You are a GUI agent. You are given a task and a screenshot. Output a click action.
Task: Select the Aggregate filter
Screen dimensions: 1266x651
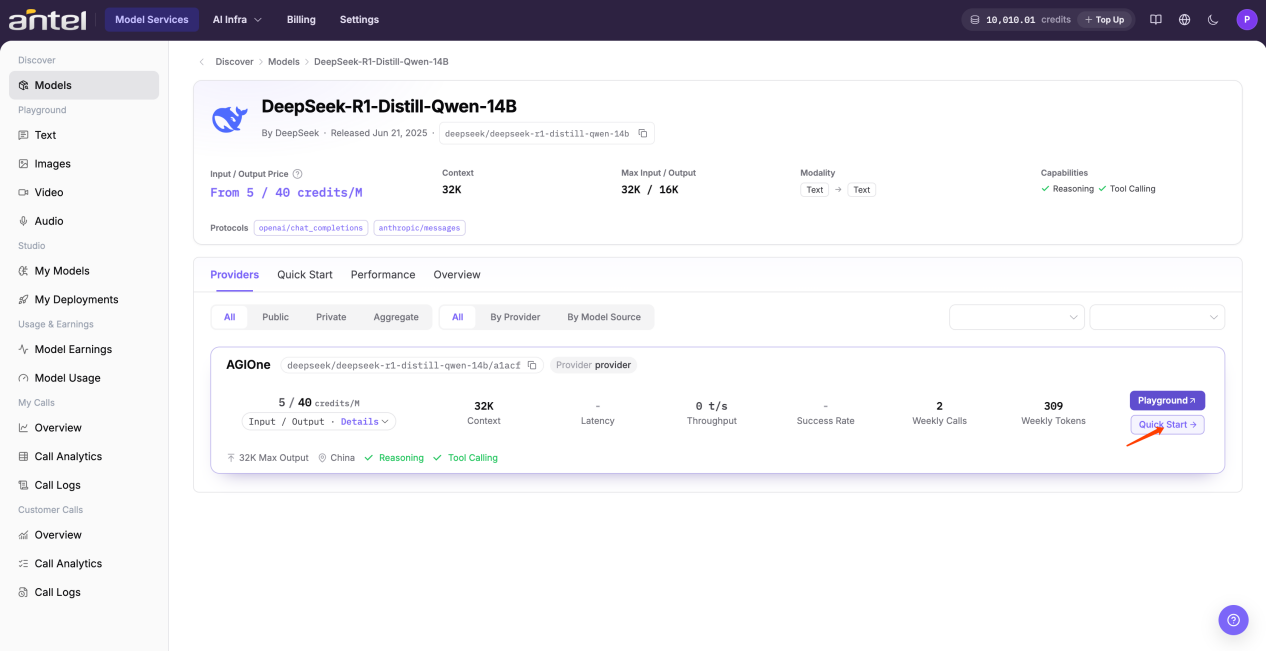point(396,317)
